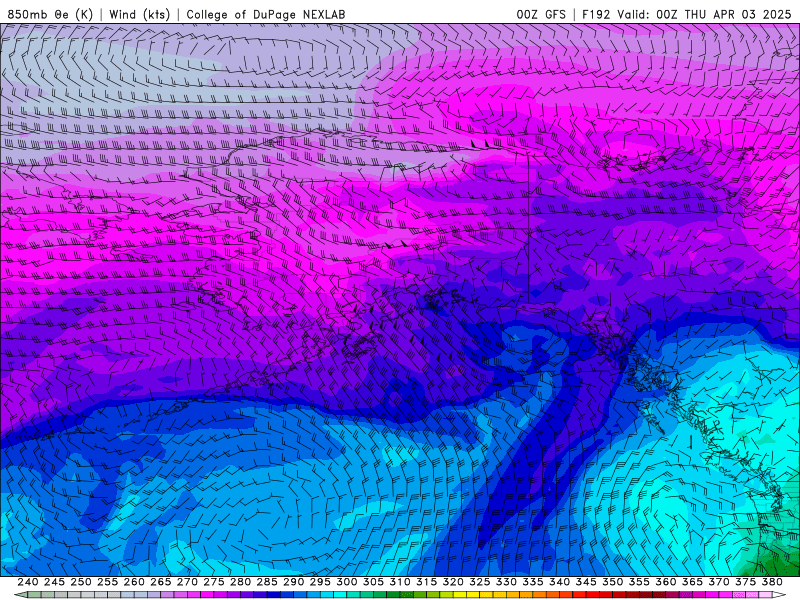The image size is (800, 600).
Task: Click the "College of DuPage NEXLAB" credit text
Action: coord(266,14)
